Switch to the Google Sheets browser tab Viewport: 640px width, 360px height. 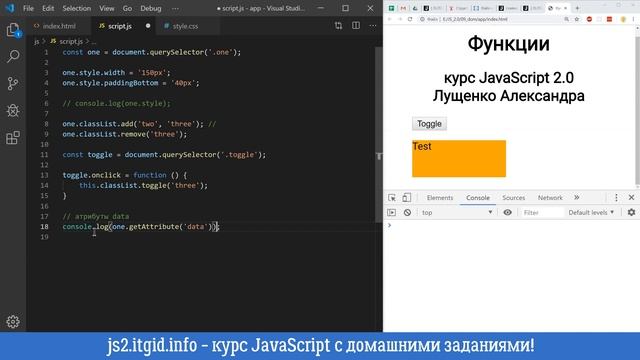(391, 8)
